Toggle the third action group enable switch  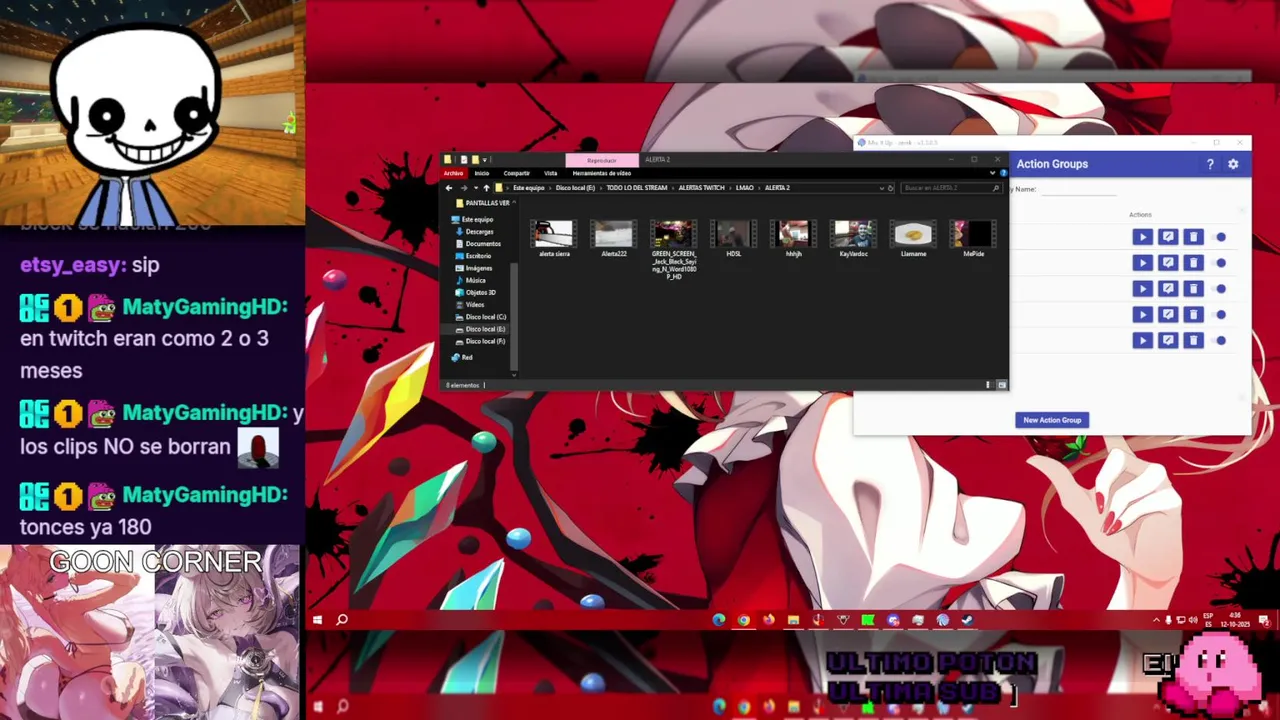pyautogui.click(x=1220, y=289)
